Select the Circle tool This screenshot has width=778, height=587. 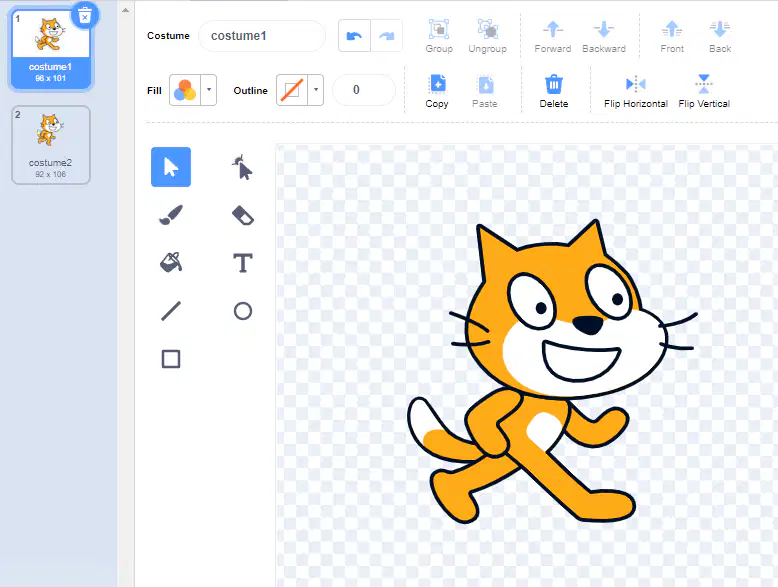[243, 311]
